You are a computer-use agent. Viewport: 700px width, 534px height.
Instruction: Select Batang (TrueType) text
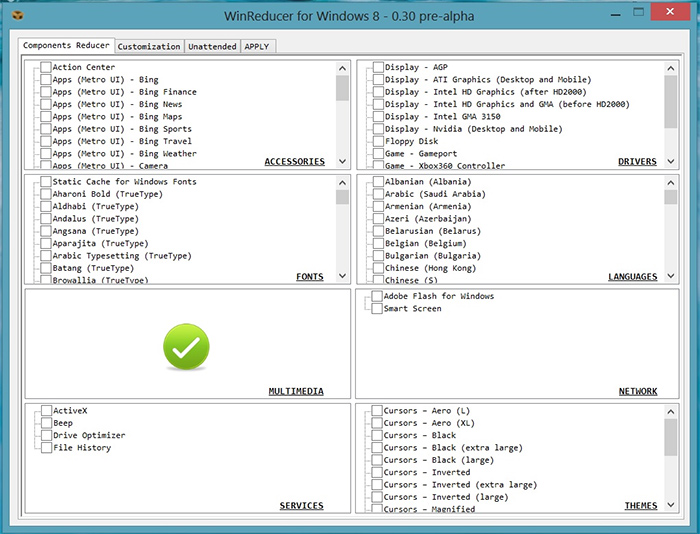tap(93, 268)
